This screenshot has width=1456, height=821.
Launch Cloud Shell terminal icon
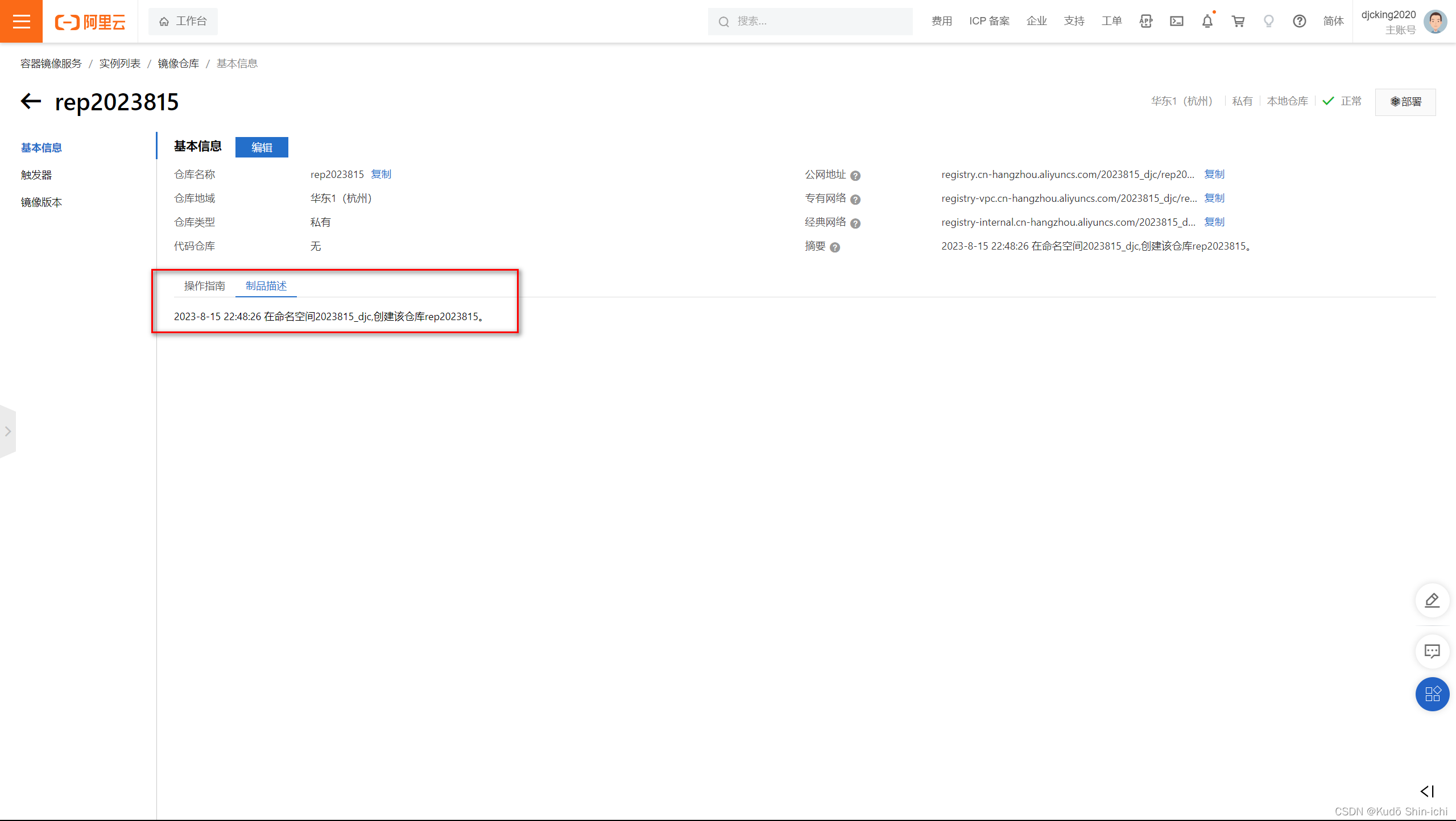(x=1176, y=21)
